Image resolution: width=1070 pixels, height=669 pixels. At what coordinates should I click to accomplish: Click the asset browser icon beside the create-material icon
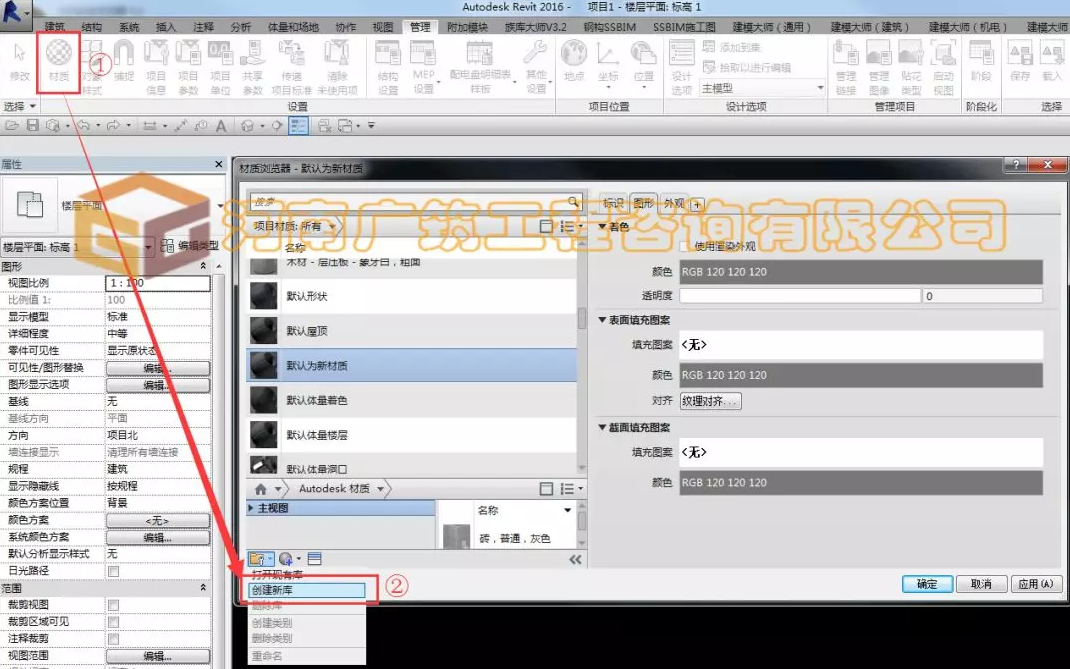point(315,558)
